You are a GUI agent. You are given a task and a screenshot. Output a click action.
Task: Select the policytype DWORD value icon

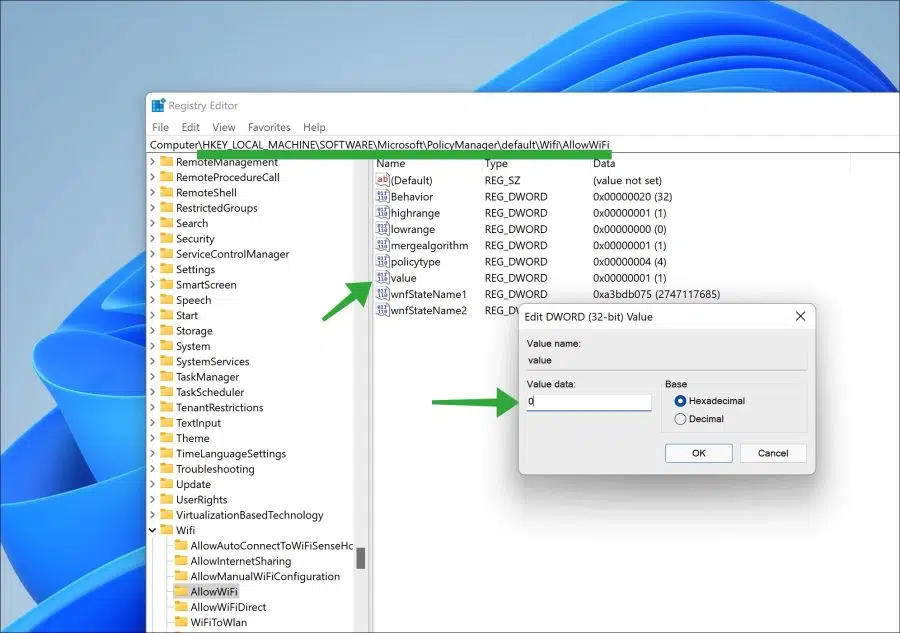coord(382,261)
